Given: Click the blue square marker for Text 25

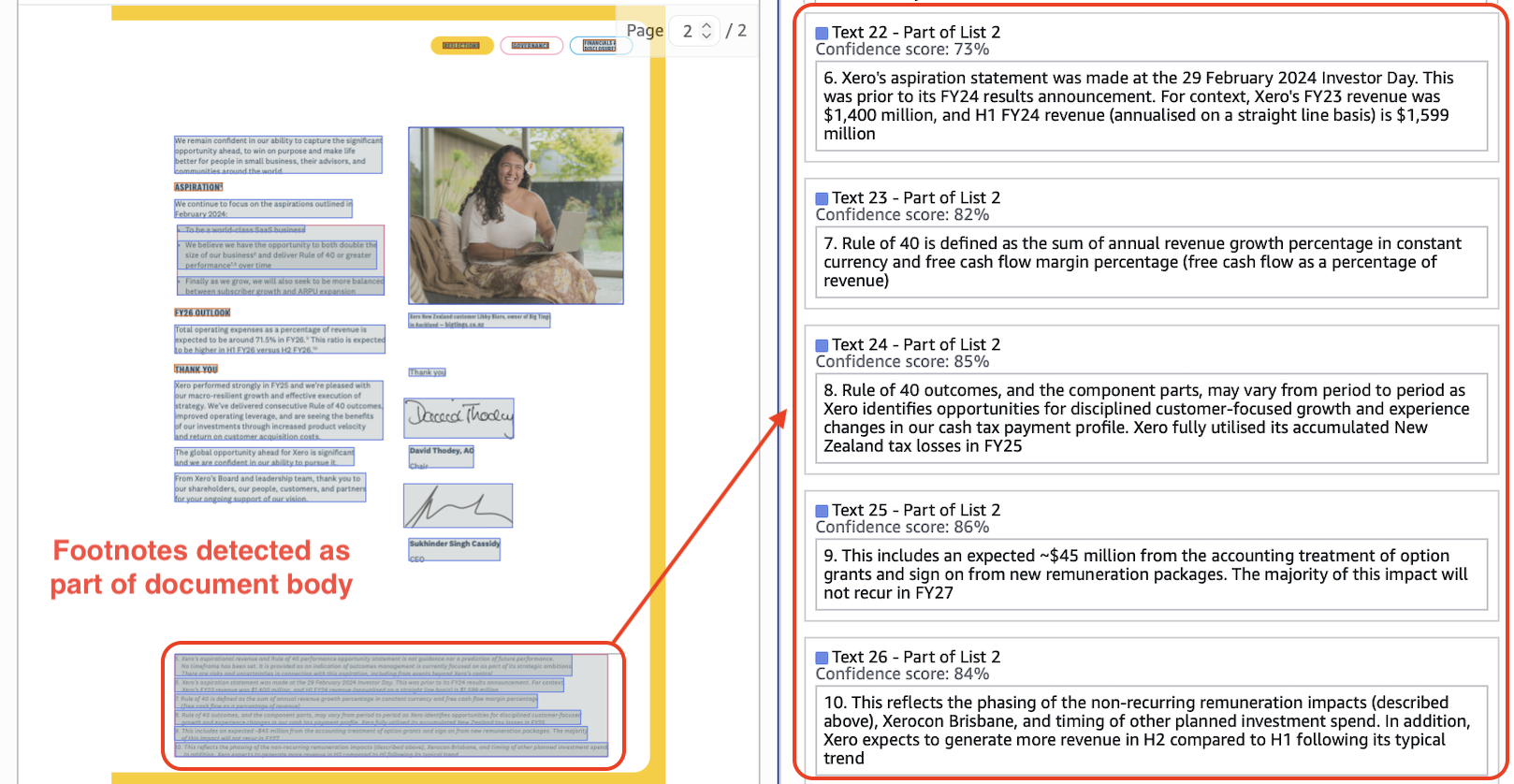Looking at the screenshot, I should click(x=822, y=511).
